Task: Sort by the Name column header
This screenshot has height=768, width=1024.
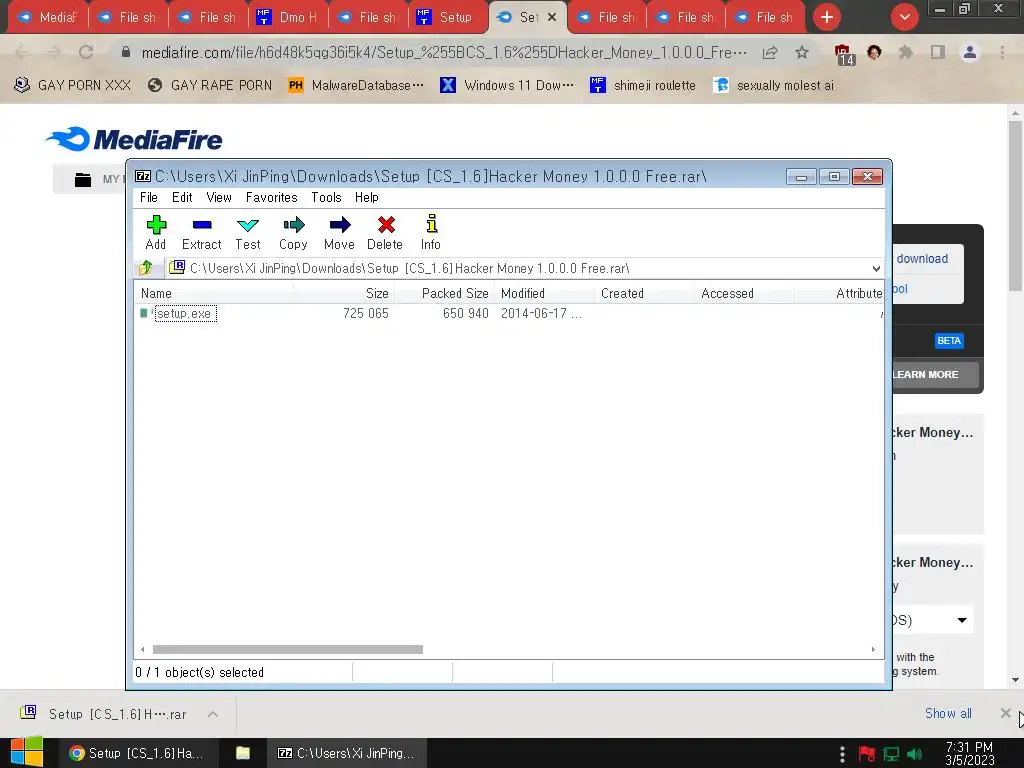Action: [x=216, y=293]
